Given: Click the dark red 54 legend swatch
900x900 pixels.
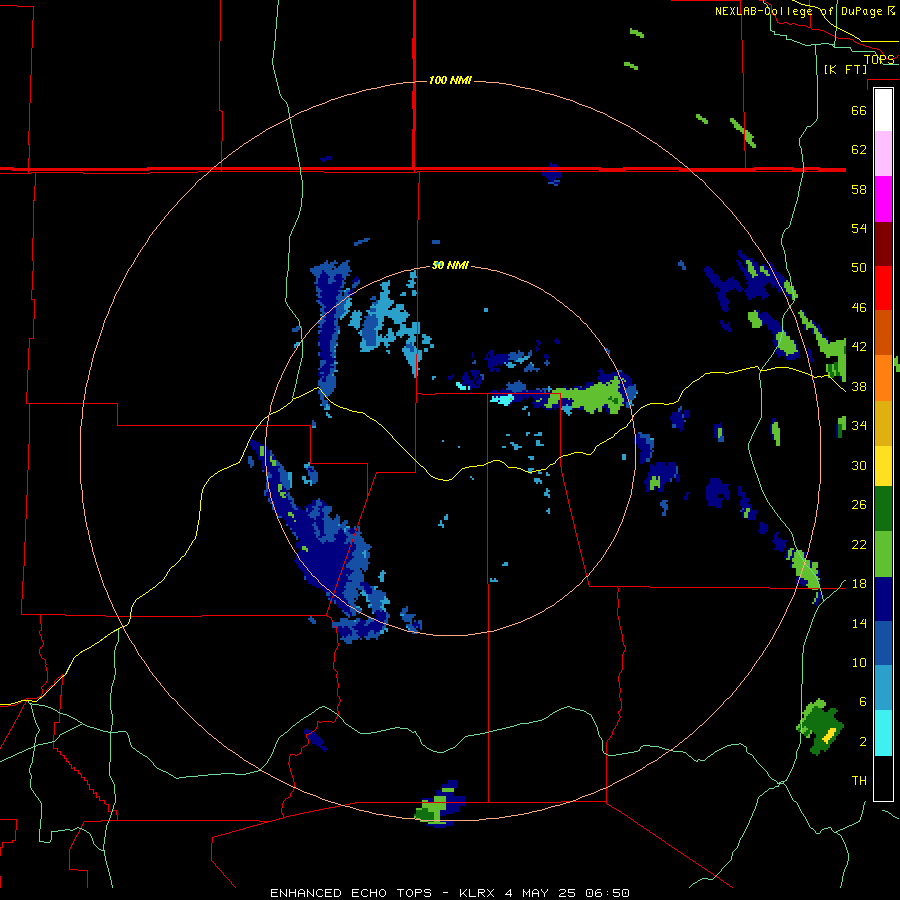Looking at the screenshot, I should pyautogui.click(x=883, y=243).
